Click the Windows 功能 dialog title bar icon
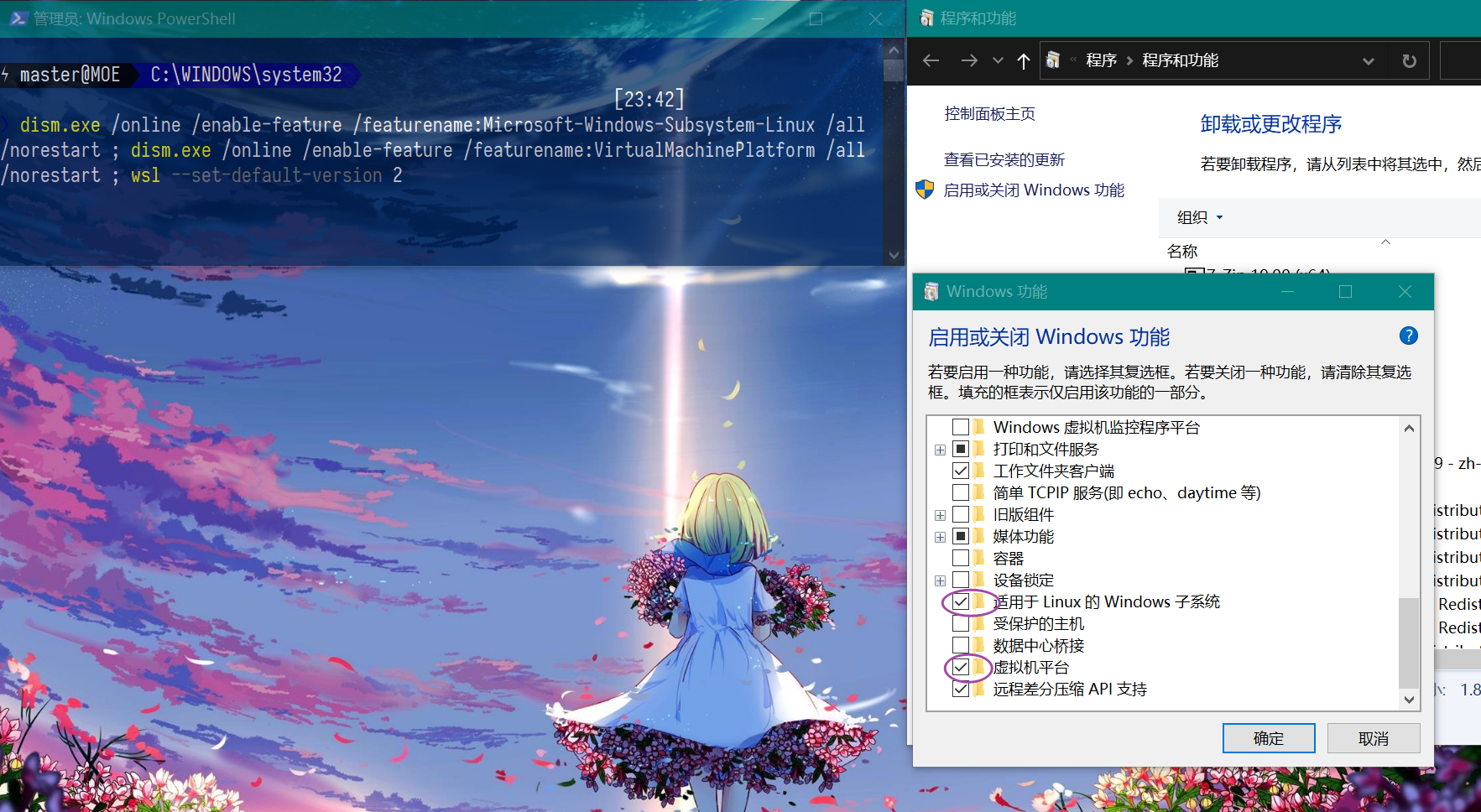1481x812 pixels. [x=931, y=291]
